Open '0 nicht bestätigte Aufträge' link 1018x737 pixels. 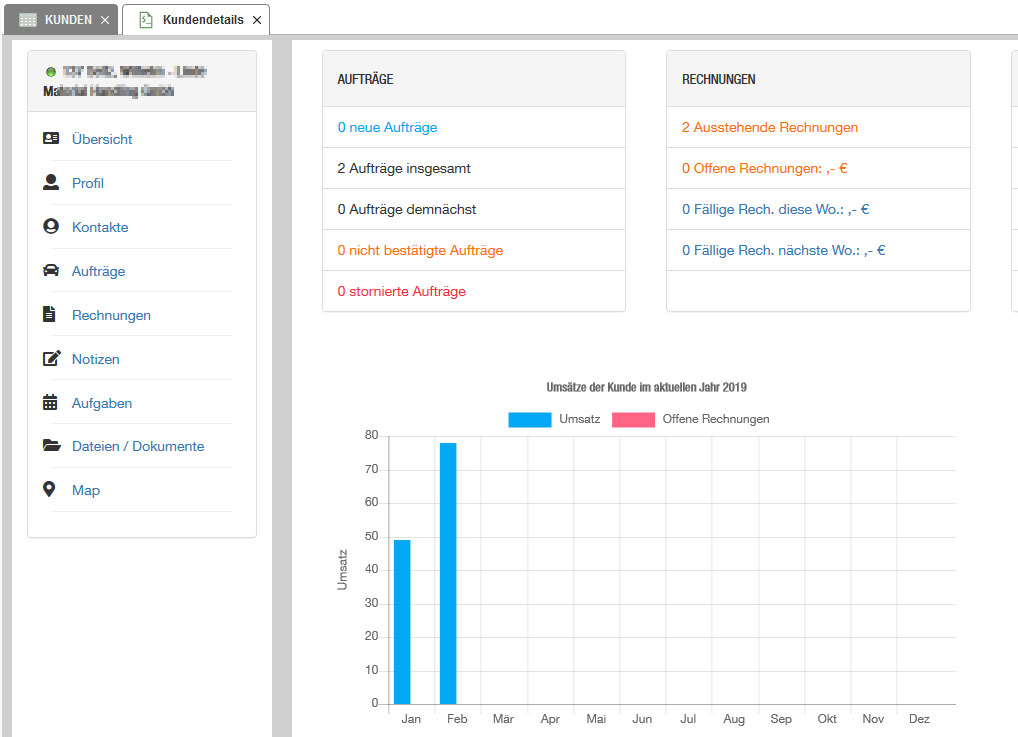coord(420,251)
